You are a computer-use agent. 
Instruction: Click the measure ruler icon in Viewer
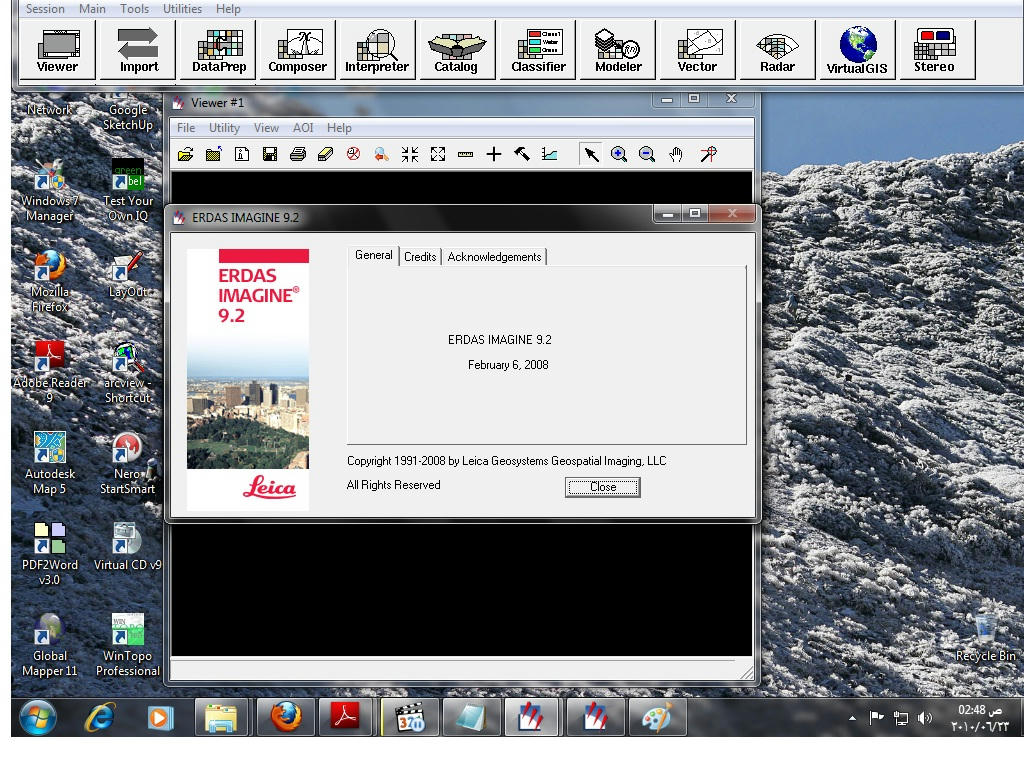click(x=466, y=154)
